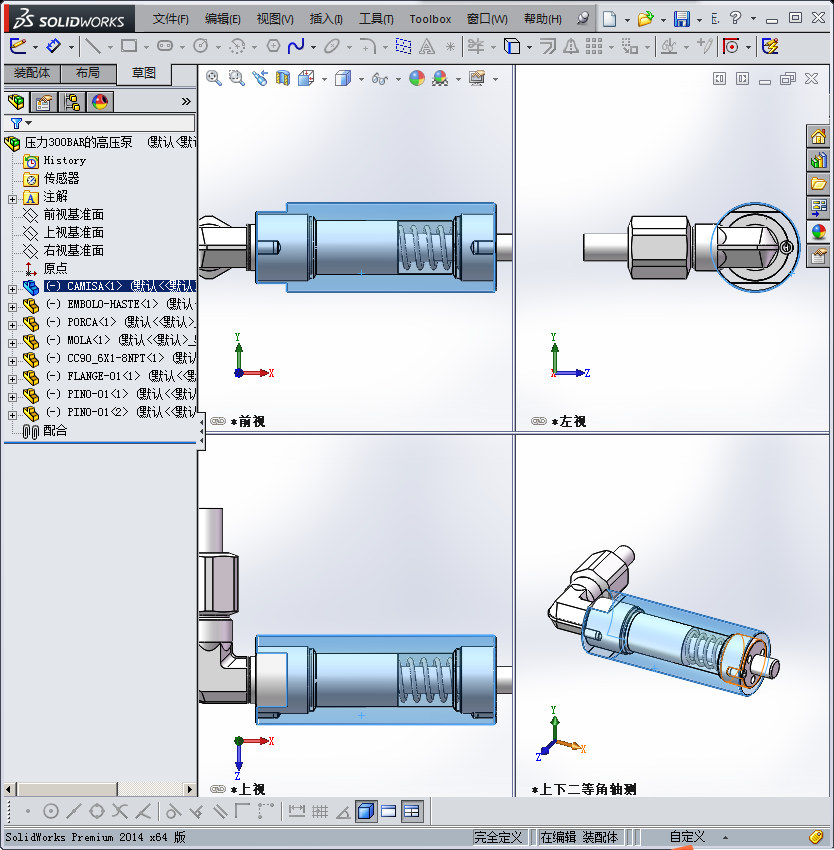Screen dimensions: 834x850
Task: Switch to the 布局 tab
Action: click(88, 73)
